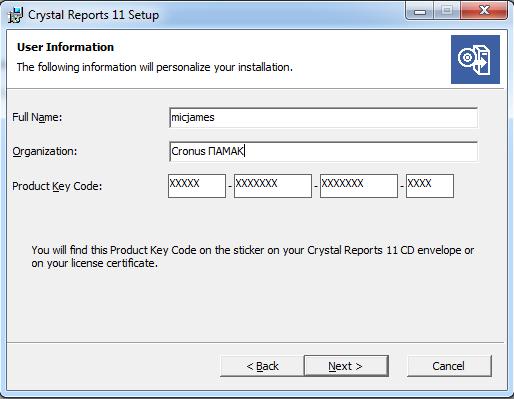
Task: Click the Organization label
Action: 45,151
